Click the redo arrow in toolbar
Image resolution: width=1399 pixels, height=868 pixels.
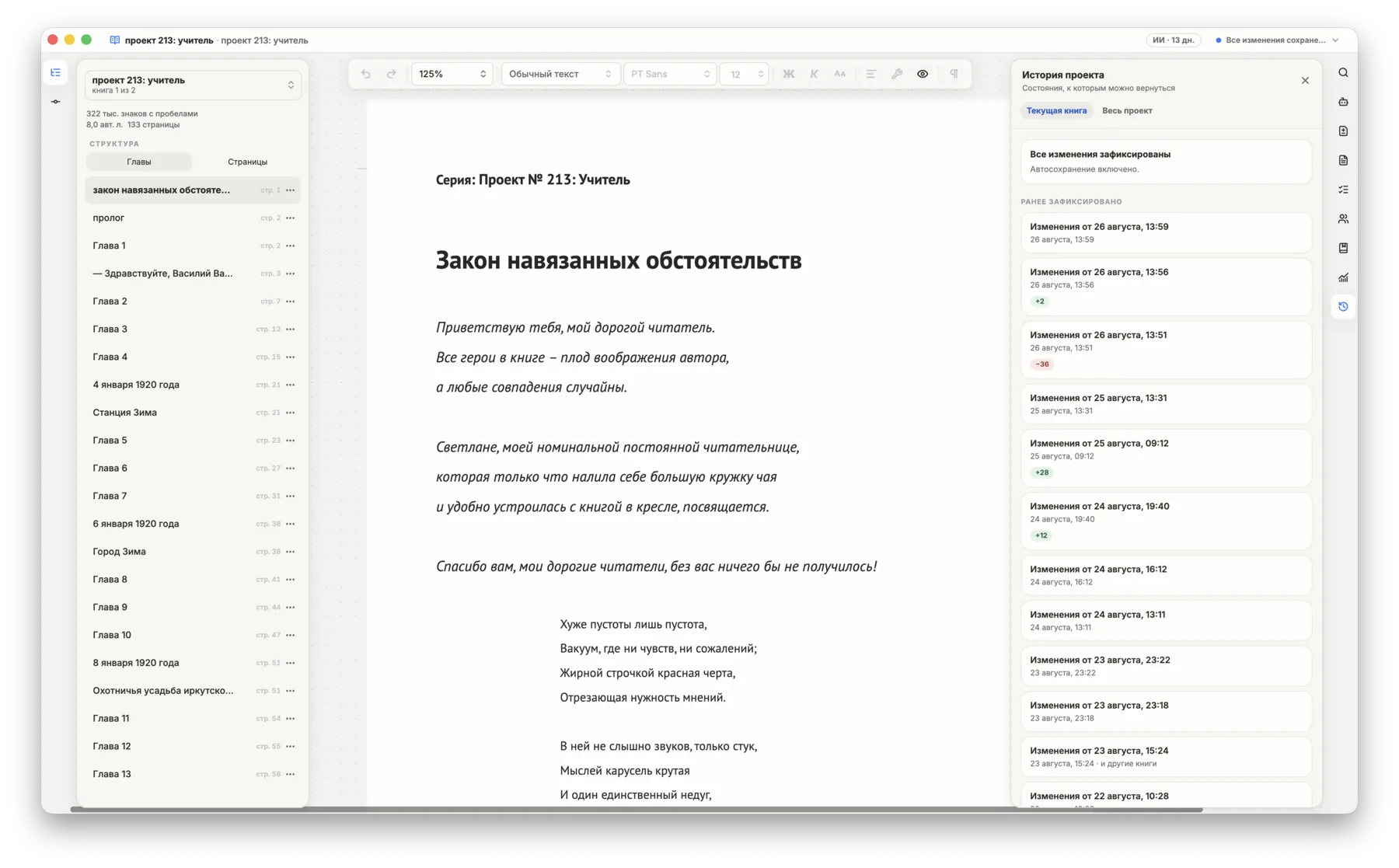coord(392,74)
